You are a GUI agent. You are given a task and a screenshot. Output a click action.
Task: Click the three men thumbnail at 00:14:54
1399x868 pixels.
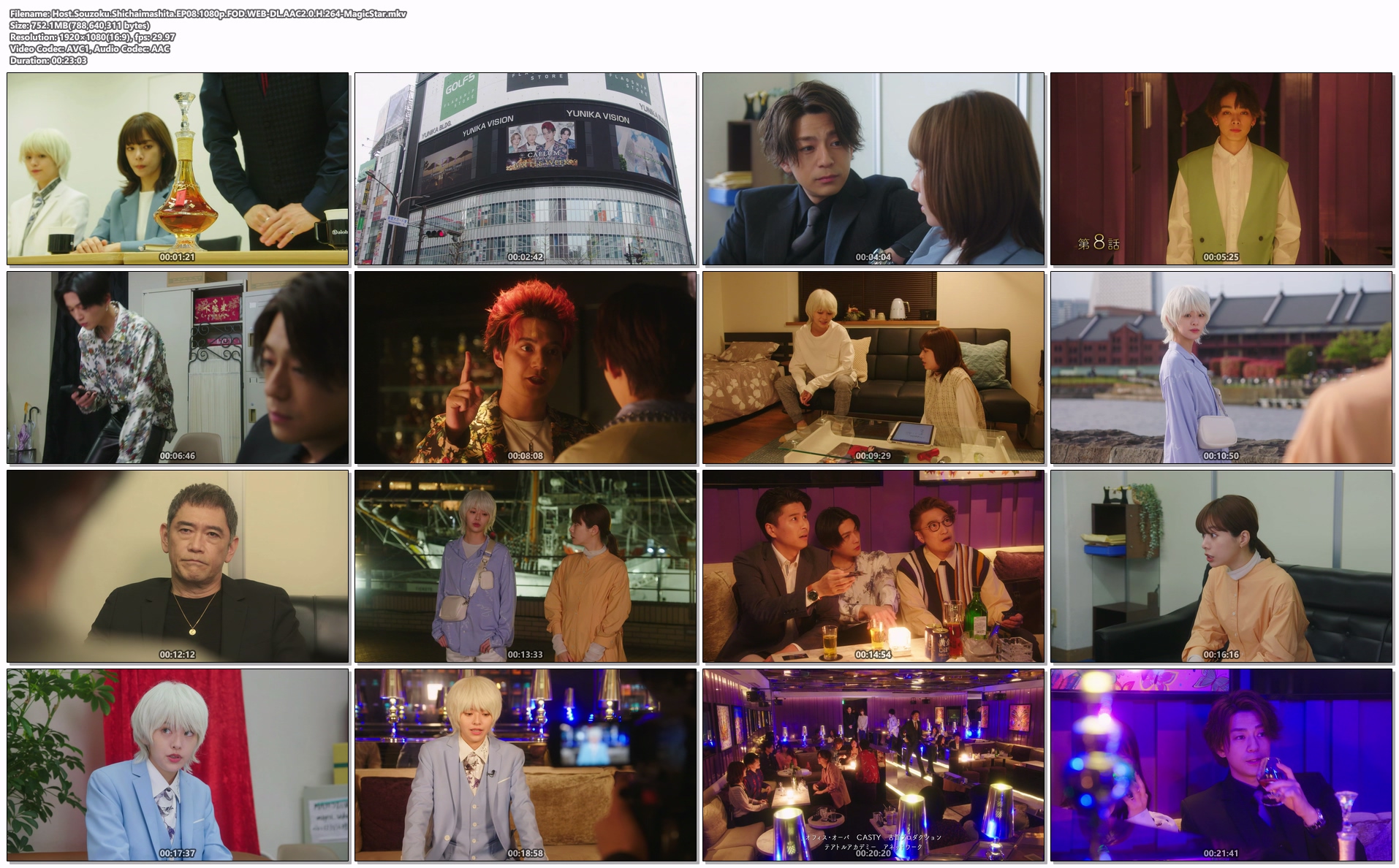pyautogui.click(x=873, y=566)
